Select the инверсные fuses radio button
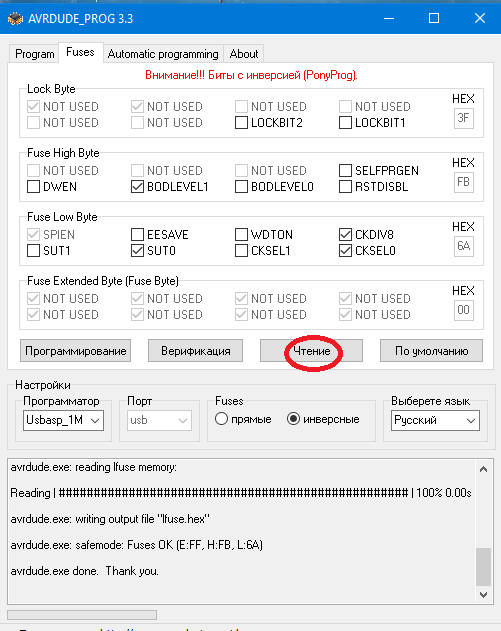501x631 pixels. tap(293, 419)
